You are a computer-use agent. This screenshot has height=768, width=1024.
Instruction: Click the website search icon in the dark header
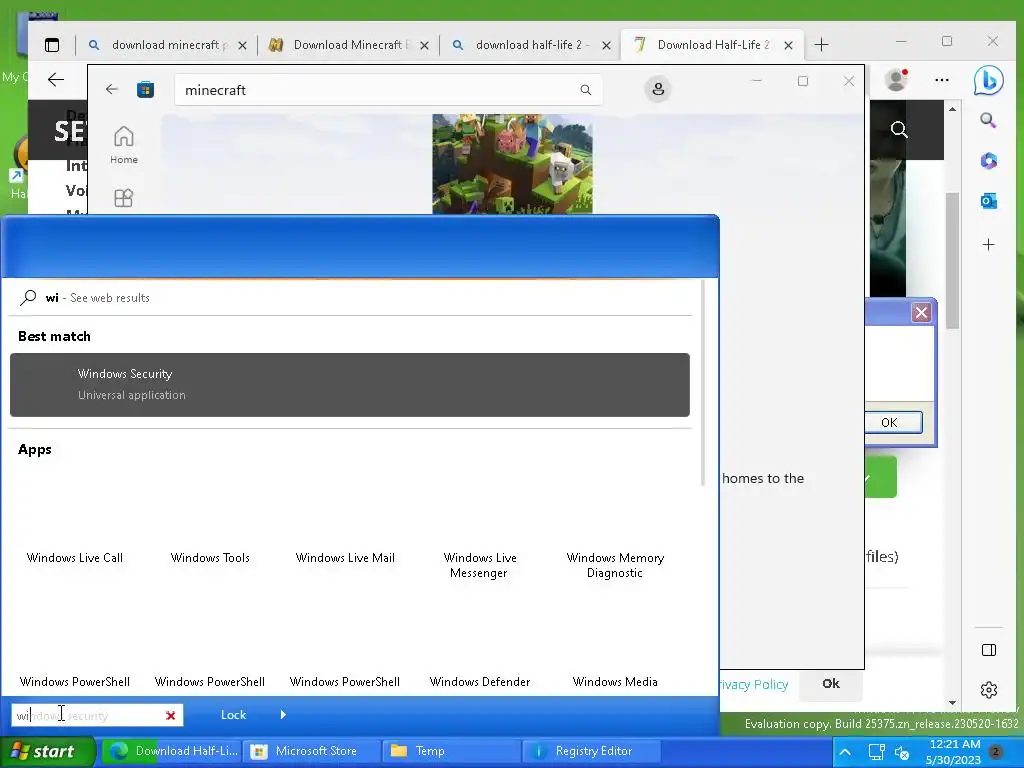tap(899, 129)
